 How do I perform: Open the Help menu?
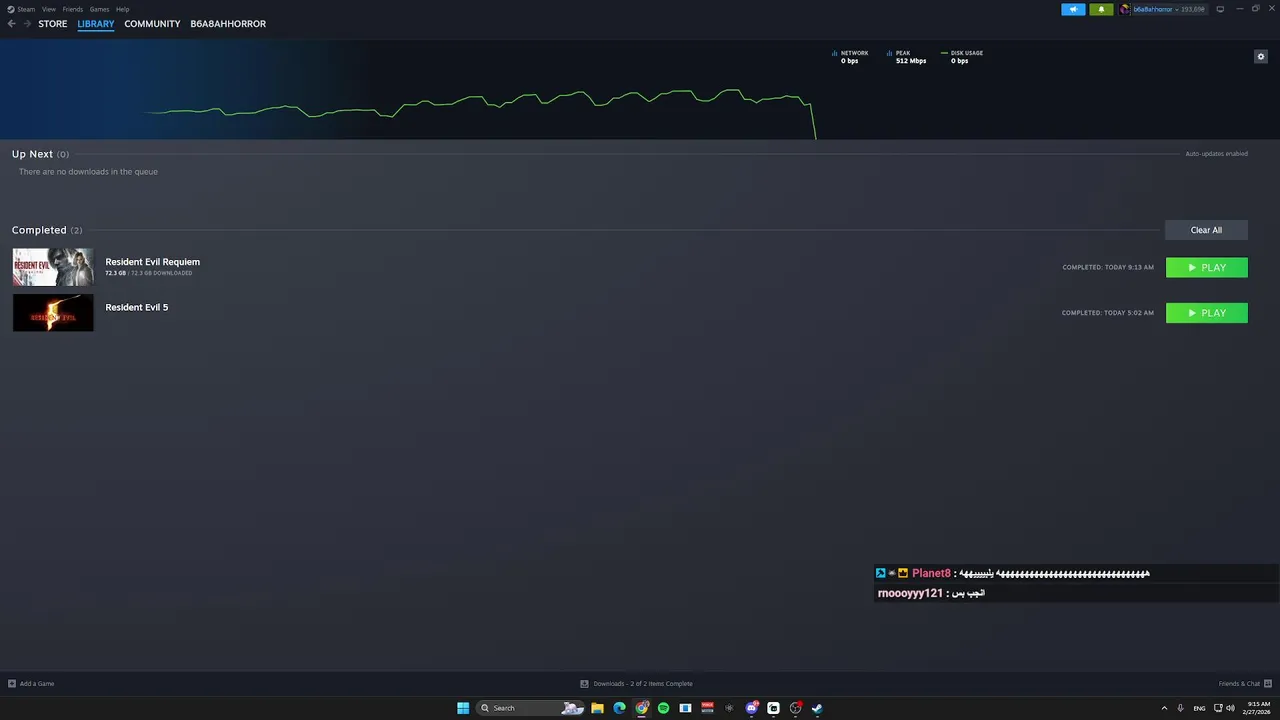click(x=122, y=9)
